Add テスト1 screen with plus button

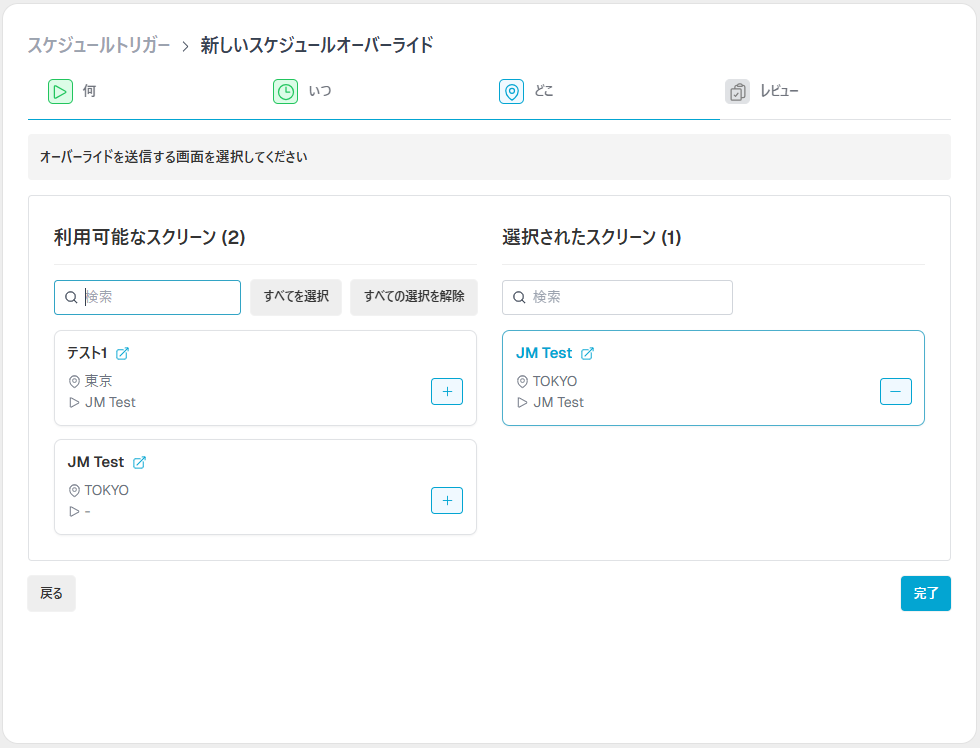click(447, 392)
